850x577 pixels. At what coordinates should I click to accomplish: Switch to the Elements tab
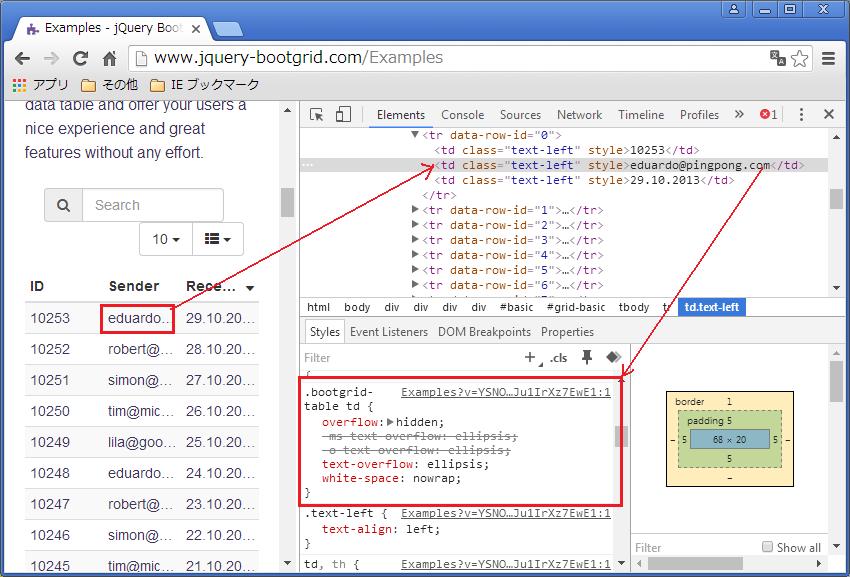point(401,114)
